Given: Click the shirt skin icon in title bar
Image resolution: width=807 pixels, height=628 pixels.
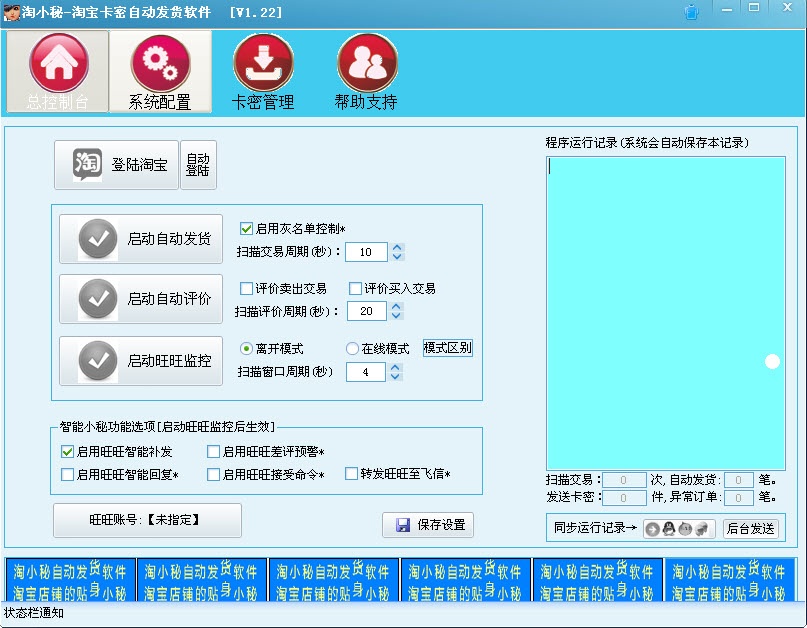Looking at the screenshot, I should point(692,12).
